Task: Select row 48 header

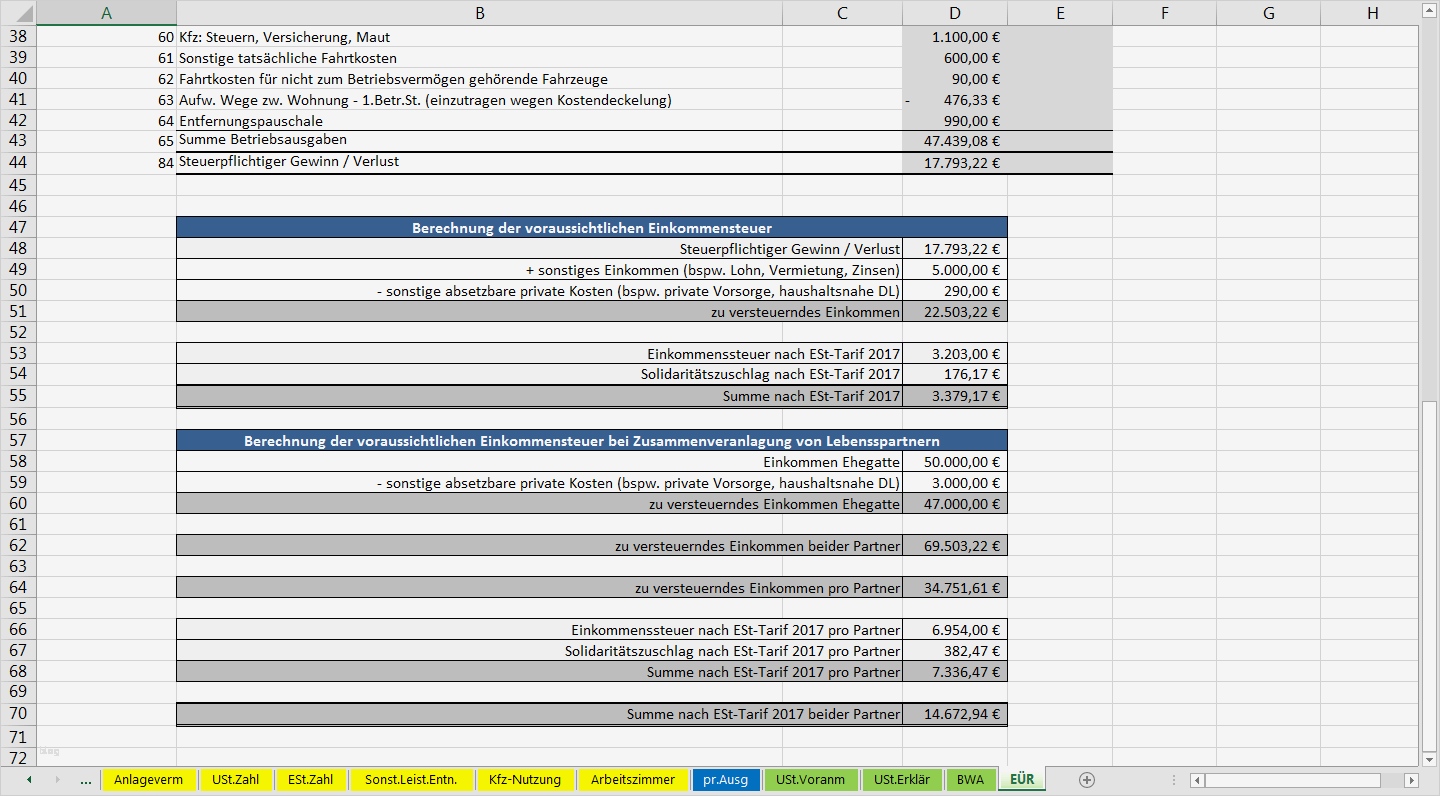Action: coord(17,248)
